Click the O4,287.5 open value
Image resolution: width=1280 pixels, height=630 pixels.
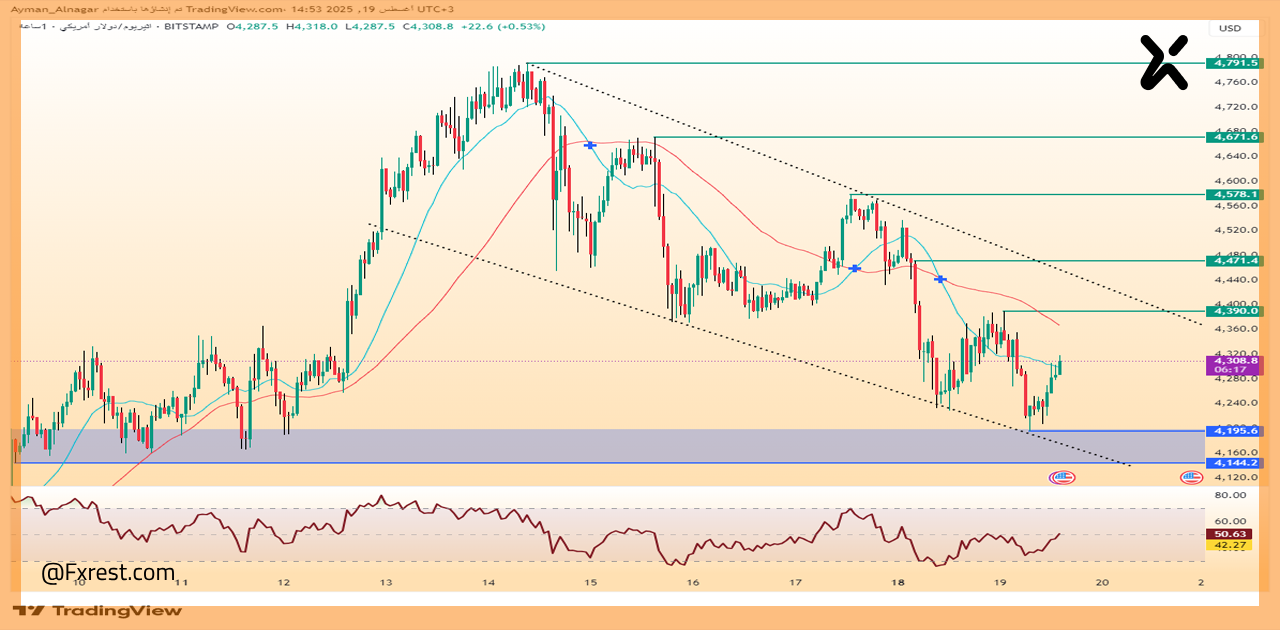click(254, 27)
